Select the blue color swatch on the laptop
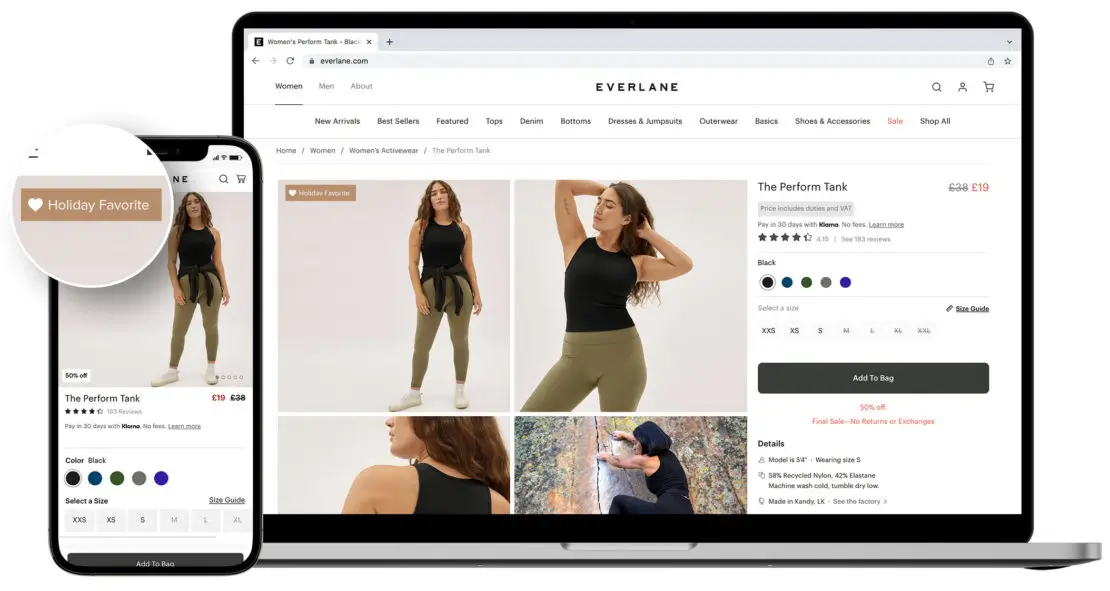1110x591 pixels. point(786,282)
